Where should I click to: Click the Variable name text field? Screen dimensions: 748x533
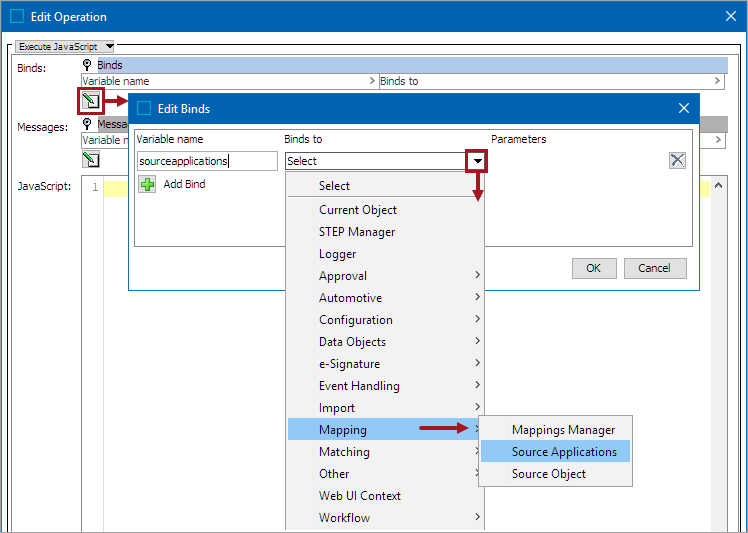click(x=207, y=161)
